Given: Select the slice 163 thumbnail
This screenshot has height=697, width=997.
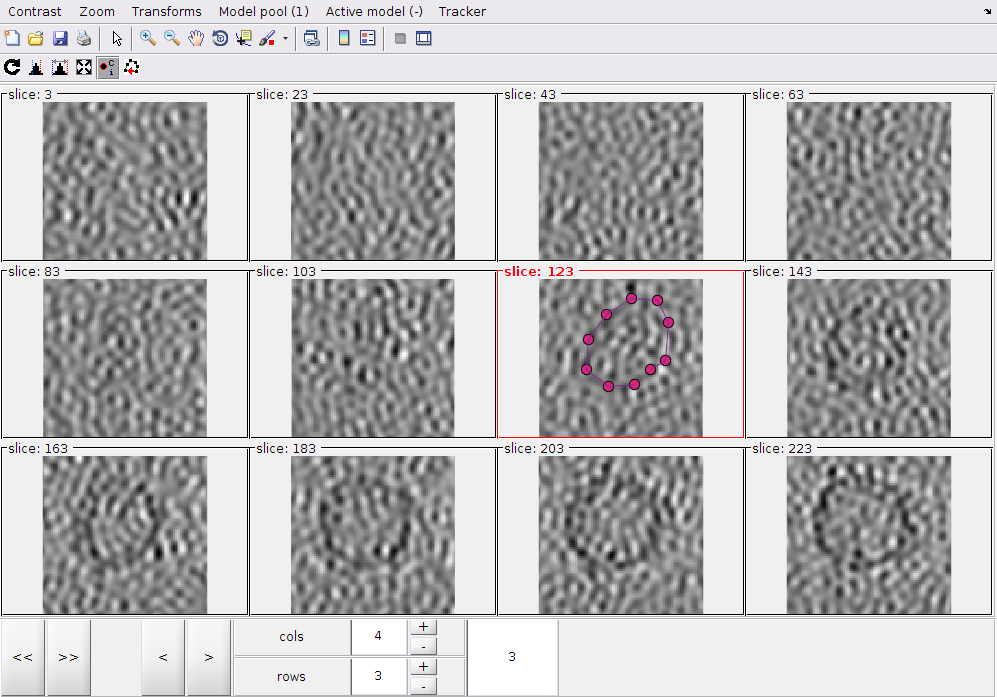Looking at the screenshot, I should point(125,534).
